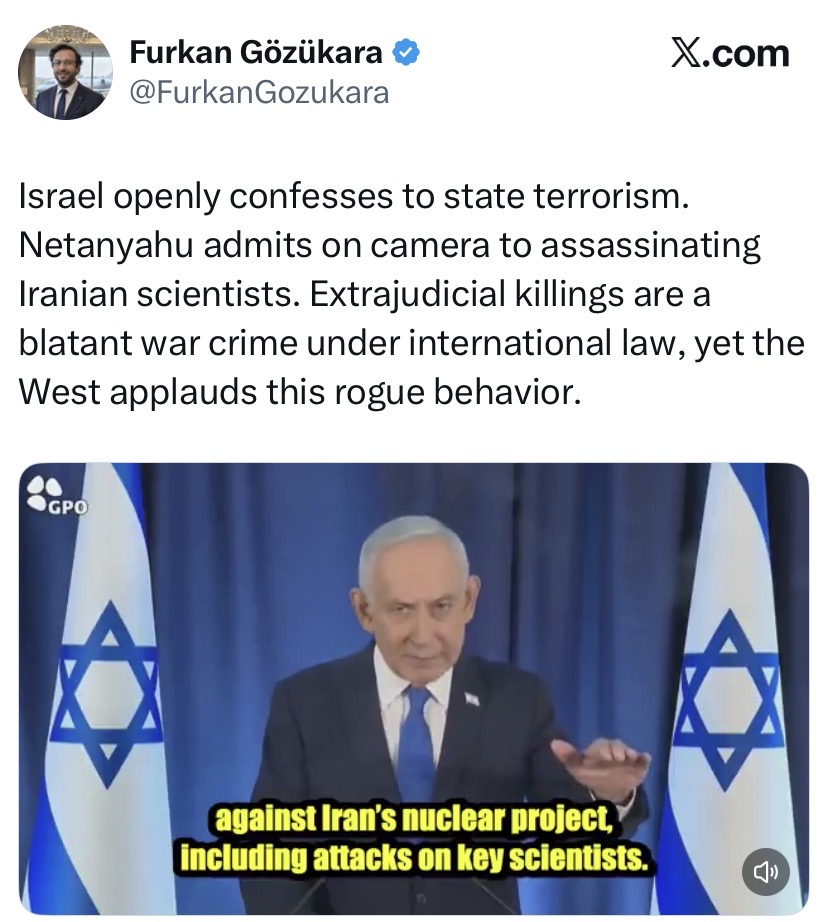
Task: Unmute the video with the speaker icon
Action: [x=766, y=872]
